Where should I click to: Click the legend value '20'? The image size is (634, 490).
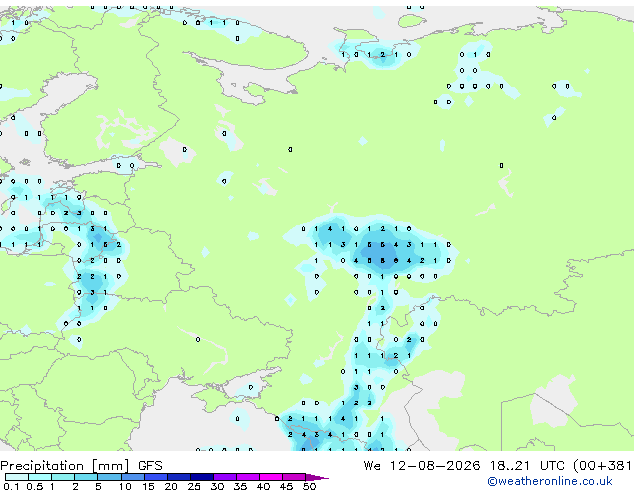point(171,486)
